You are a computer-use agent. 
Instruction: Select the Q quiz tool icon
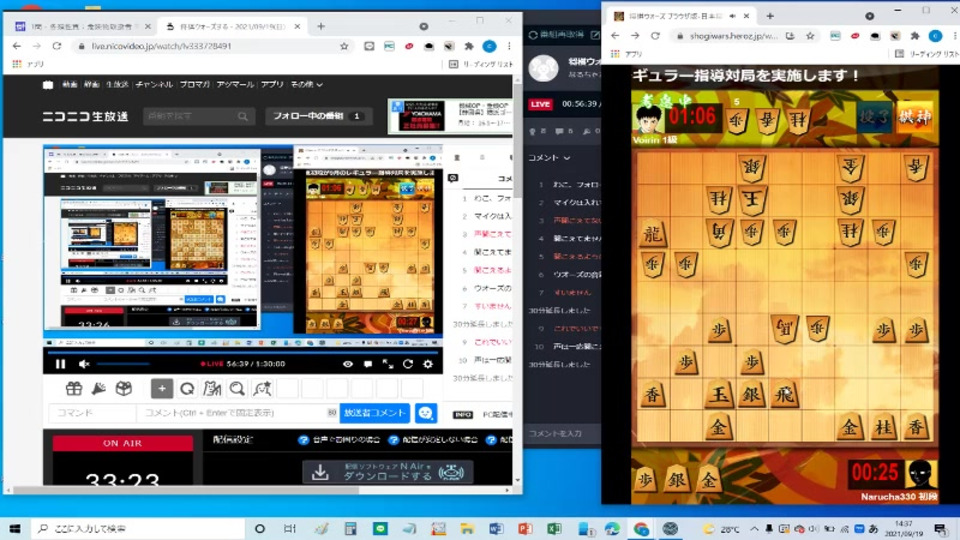point(187,388)
